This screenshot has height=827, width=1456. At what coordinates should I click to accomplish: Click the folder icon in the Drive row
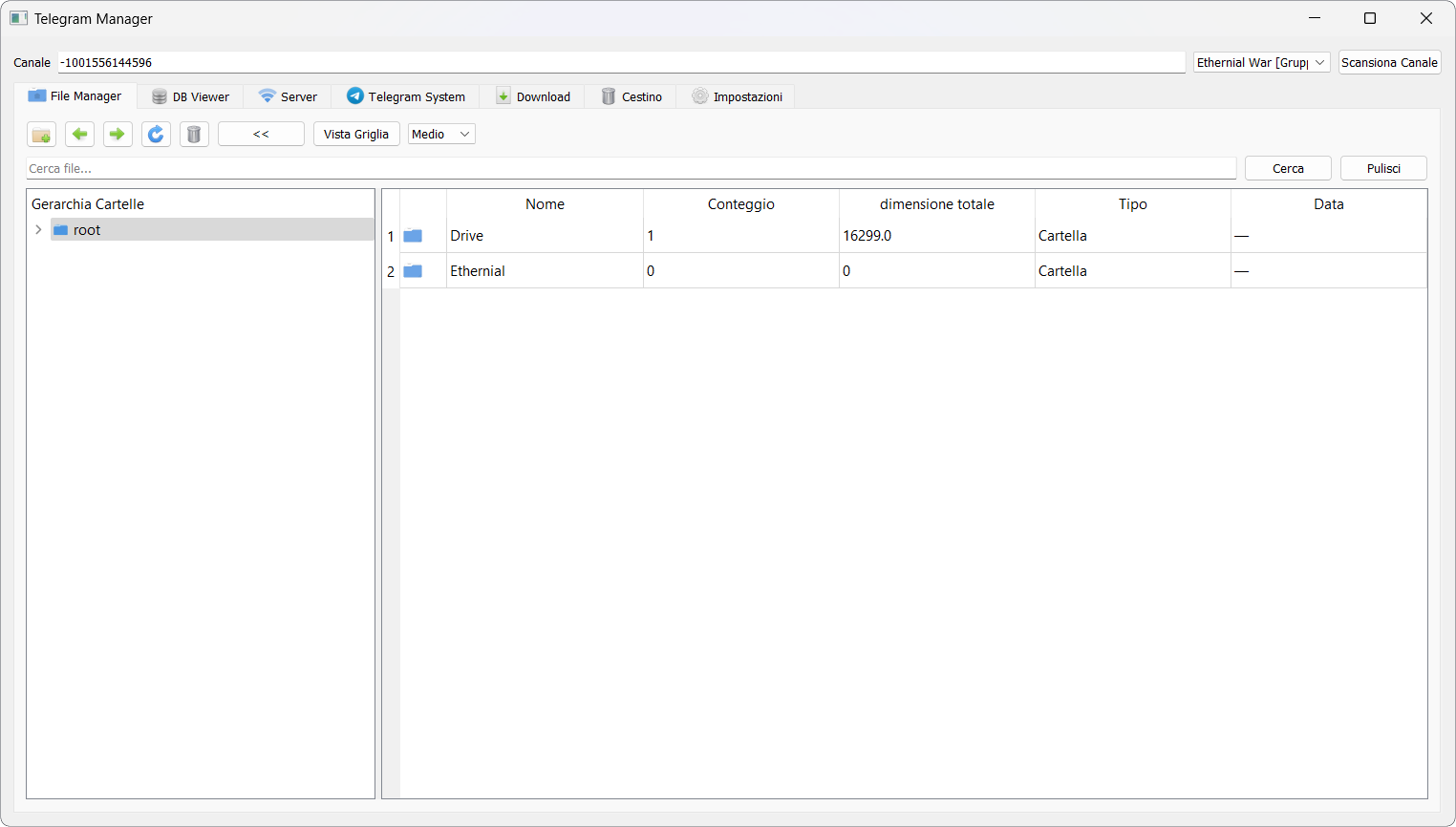point(413,236)
